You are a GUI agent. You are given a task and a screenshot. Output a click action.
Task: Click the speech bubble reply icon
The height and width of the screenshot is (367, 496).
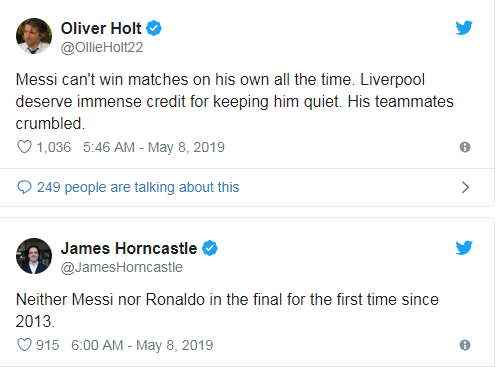click(x=24, y=187)
